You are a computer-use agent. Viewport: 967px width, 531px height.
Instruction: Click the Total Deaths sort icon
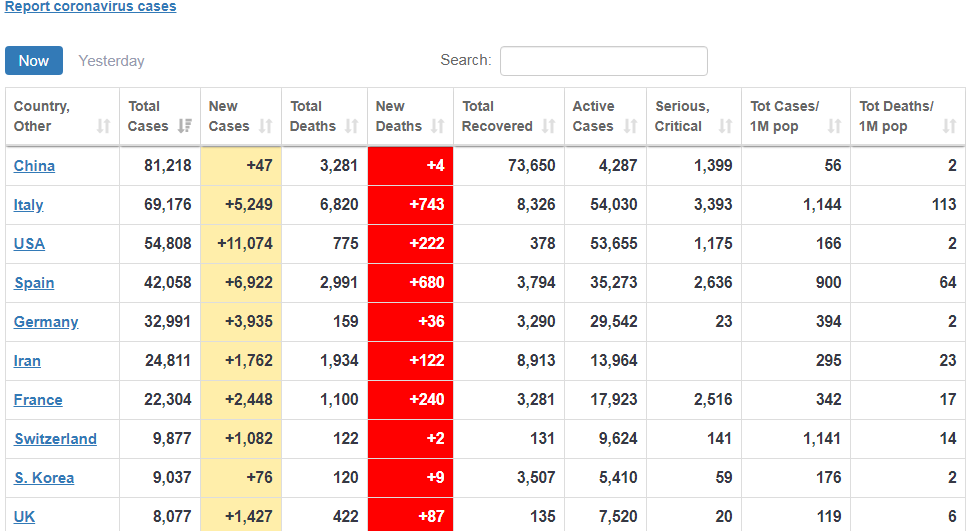351,126
